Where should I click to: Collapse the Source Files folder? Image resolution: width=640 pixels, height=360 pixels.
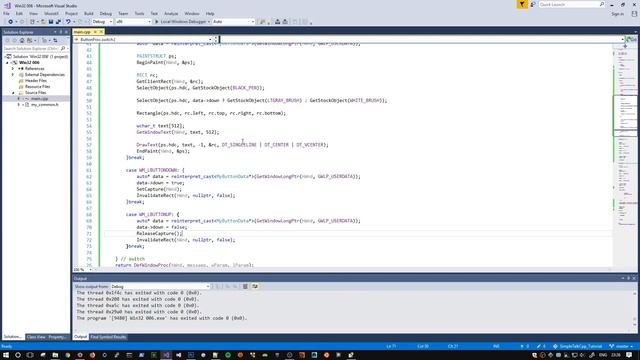tap(13, 93)
